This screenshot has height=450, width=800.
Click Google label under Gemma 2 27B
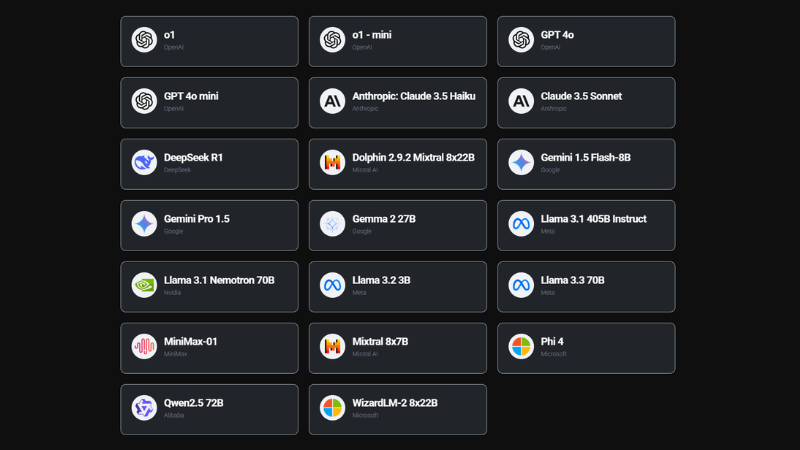pyautogui.click(x=362, y=232)
